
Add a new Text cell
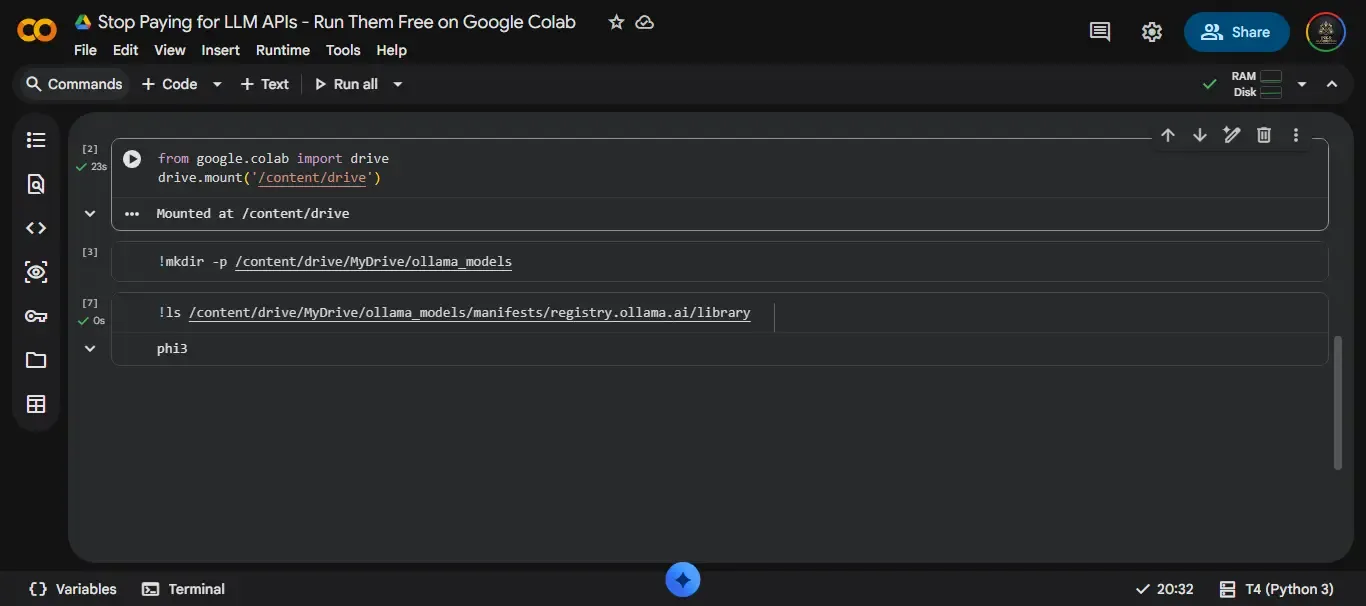point(265,84)
